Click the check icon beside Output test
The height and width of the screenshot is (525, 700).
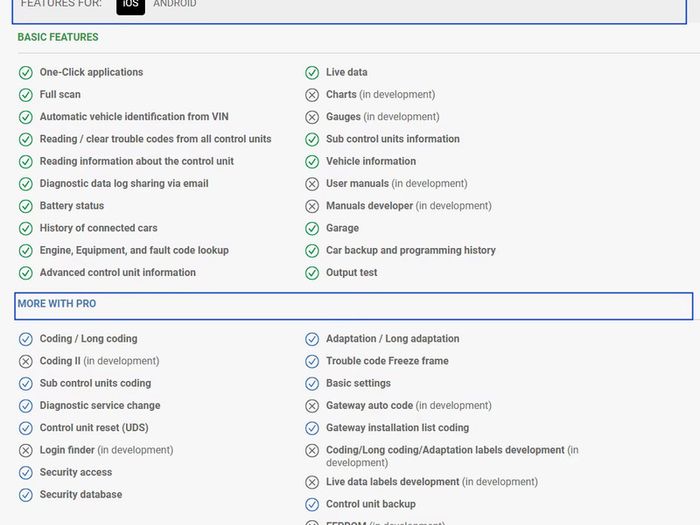pyautogui.click(x=312, y=273)
